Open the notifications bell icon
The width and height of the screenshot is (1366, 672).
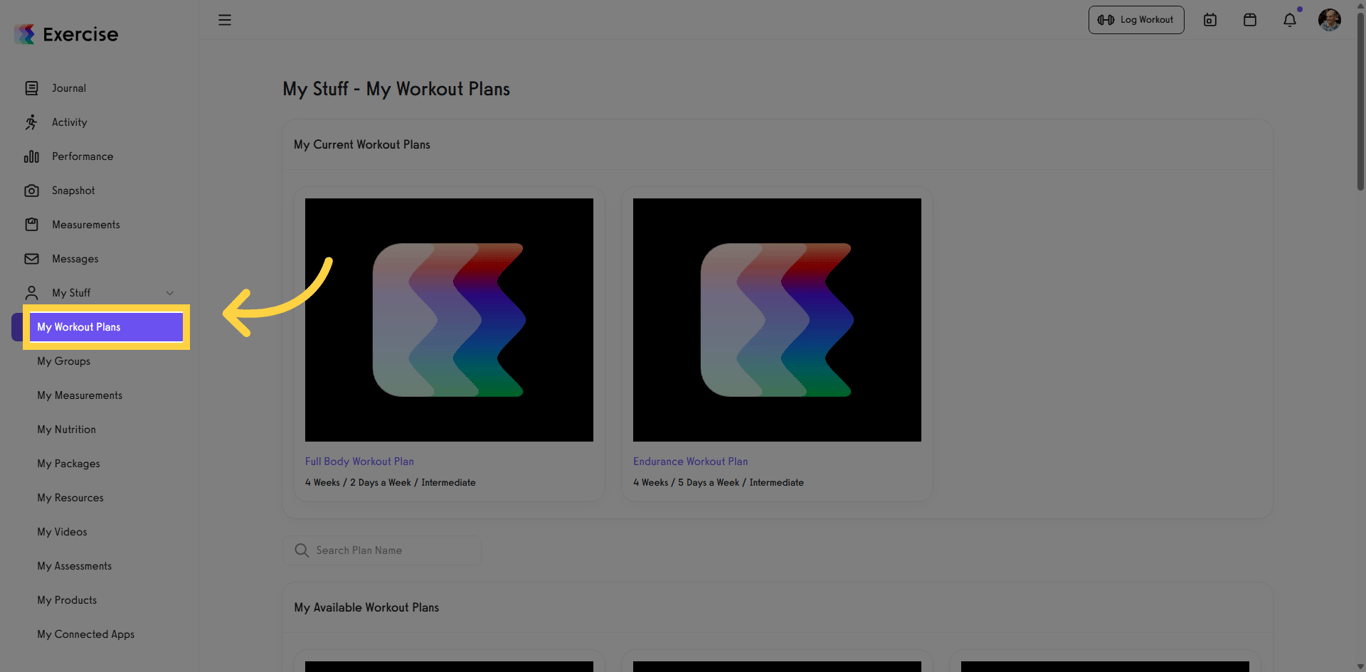click(x=1290, y=20)
